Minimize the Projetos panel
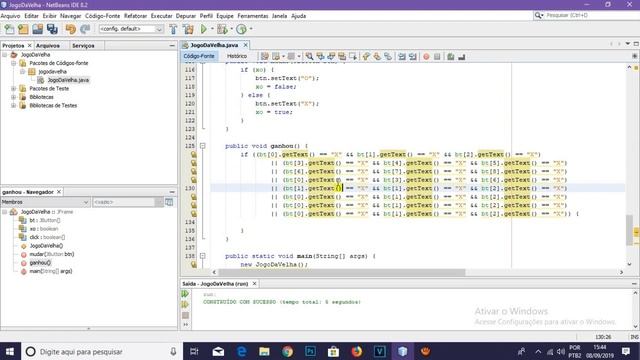 click(172, 45)
